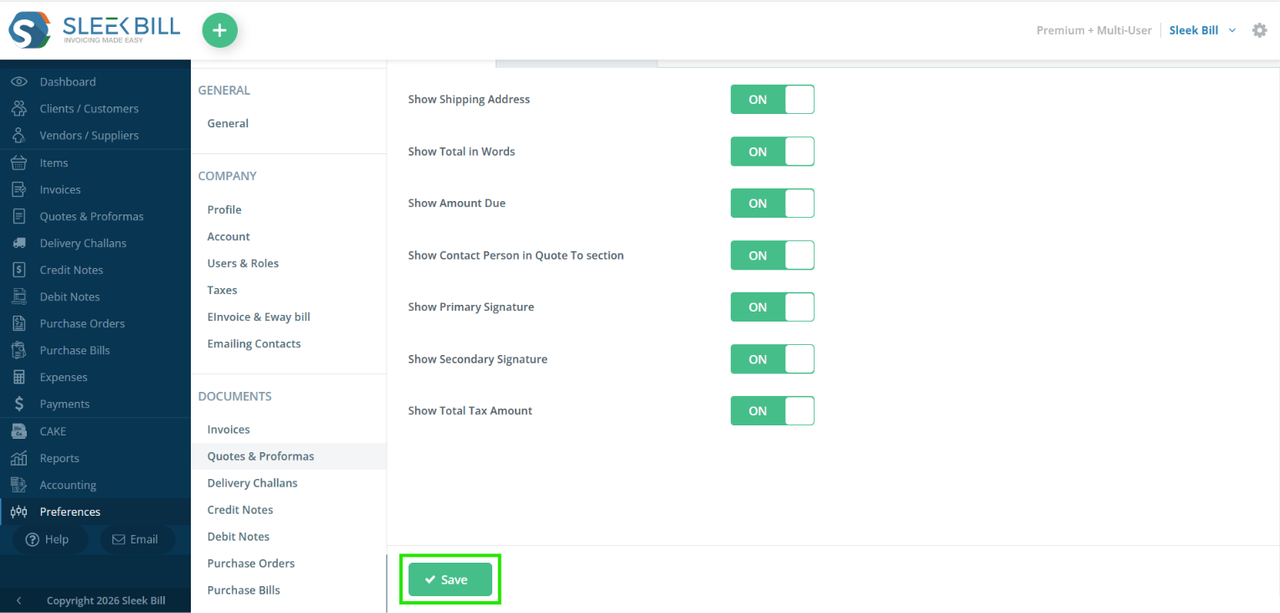Viewport: 1280px width, 613px height.
Task: Open EInvoice & Eway bill settings
Action: coord(259,317)
